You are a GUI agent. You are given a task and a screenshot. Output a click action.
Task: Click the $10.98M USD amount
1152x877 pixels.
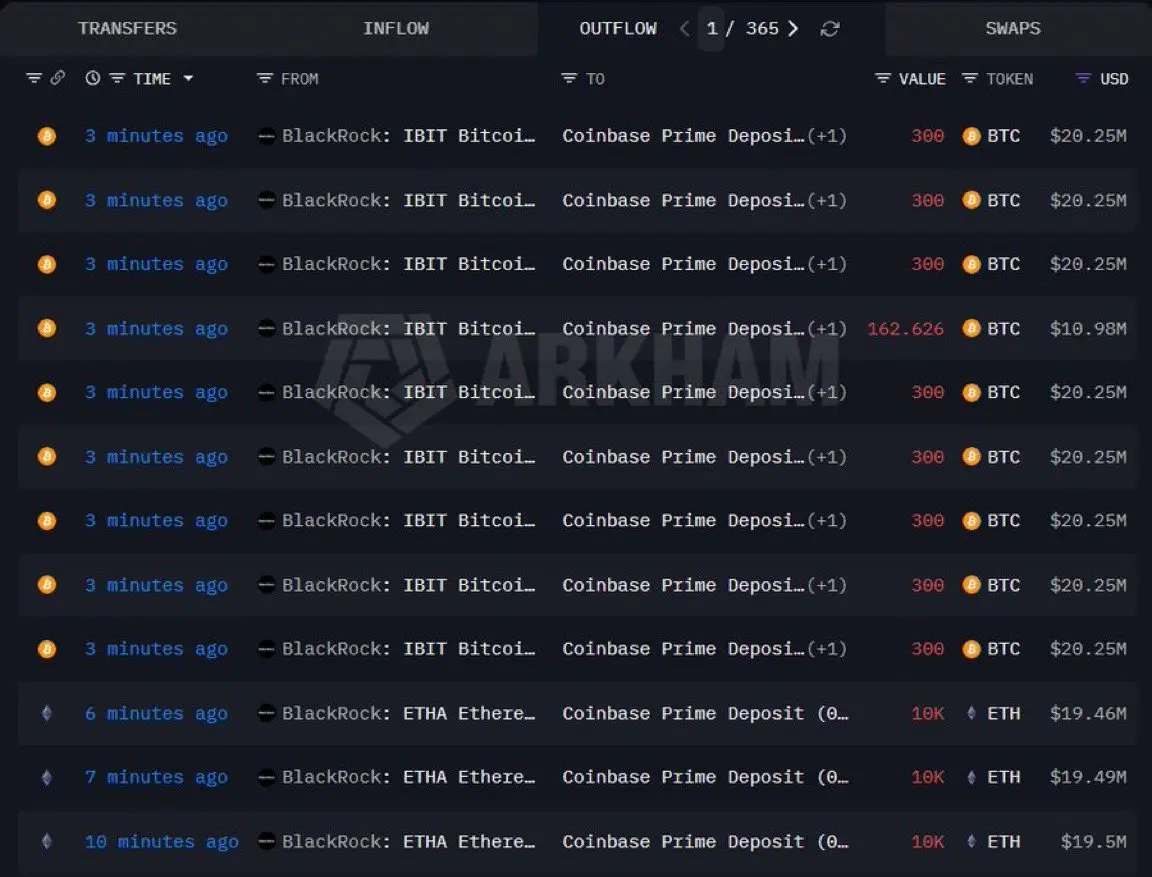tap(1088, 328)
